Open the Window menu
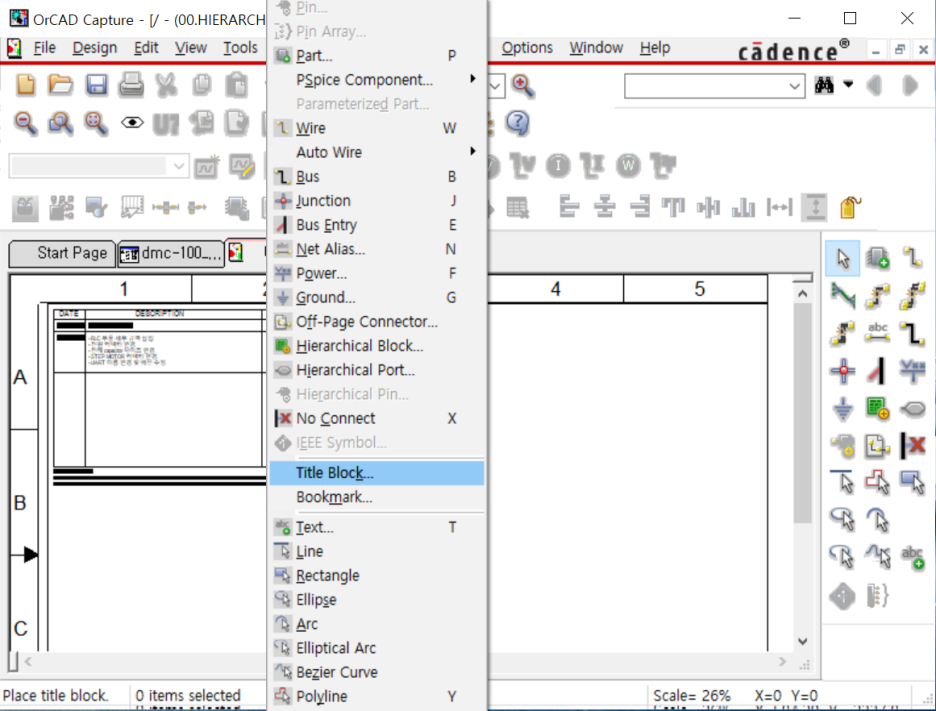 pos(596,48)
